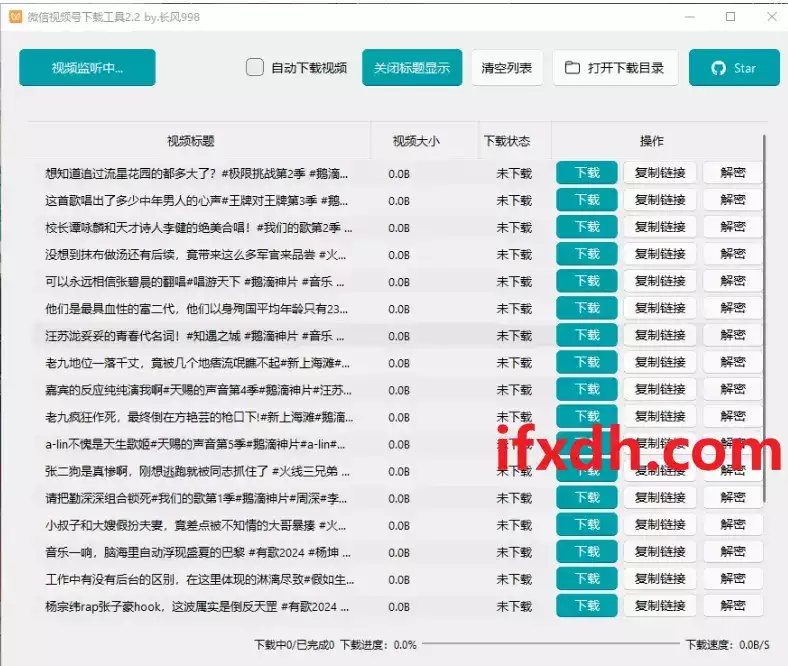Download the 音乐一响 video
This screenshot has height=666, width=788.
click(587, 552)
